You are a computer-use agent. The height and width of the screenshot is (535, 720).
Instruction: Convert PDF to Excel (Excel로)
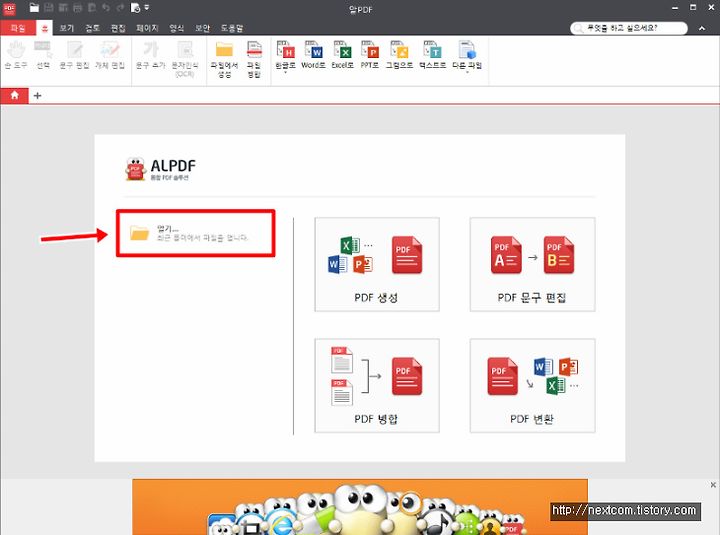pos(343,55)
